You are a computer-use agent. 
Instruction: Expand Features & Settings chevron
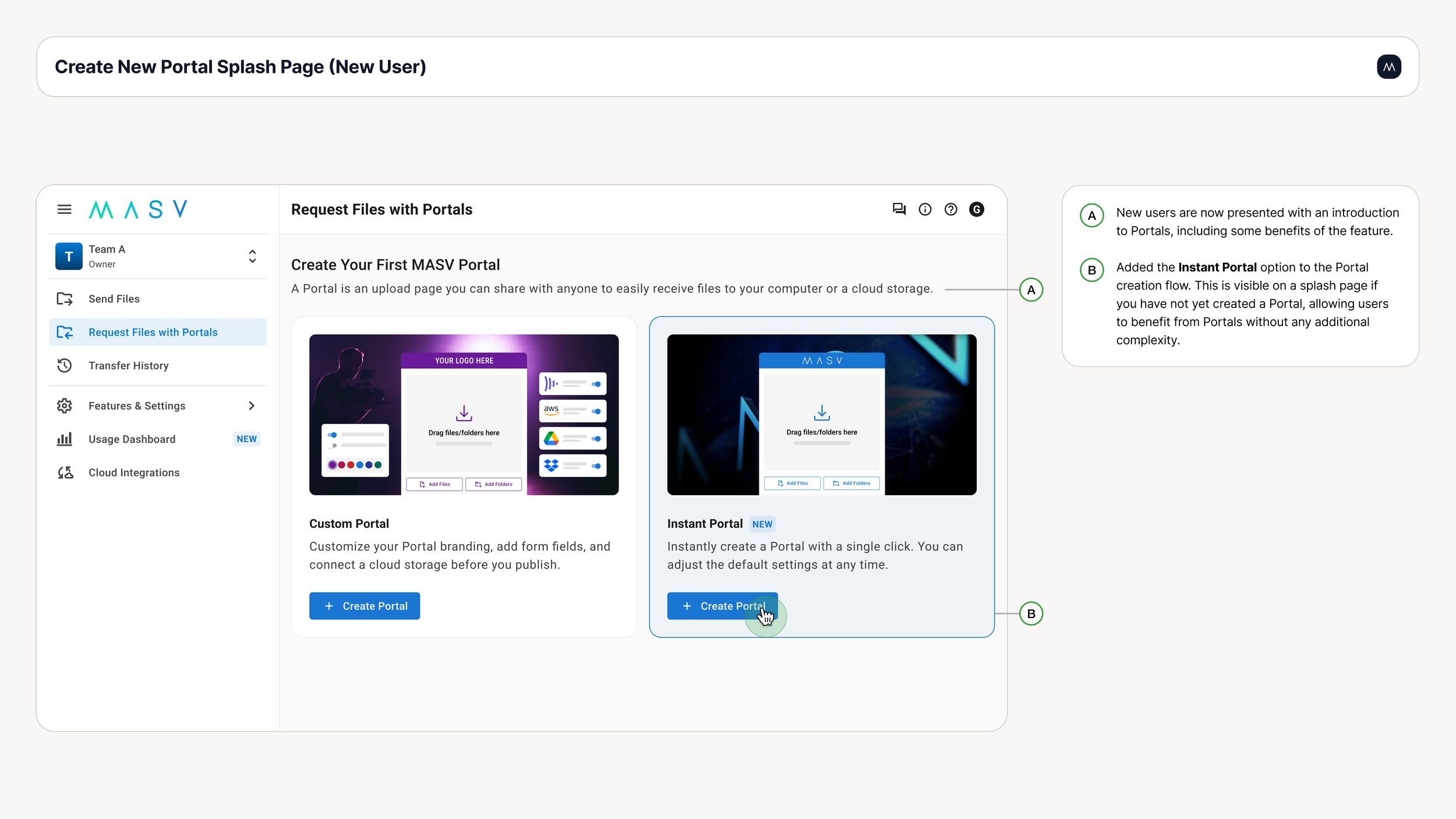pyautogui.click(x=252, y=405)
